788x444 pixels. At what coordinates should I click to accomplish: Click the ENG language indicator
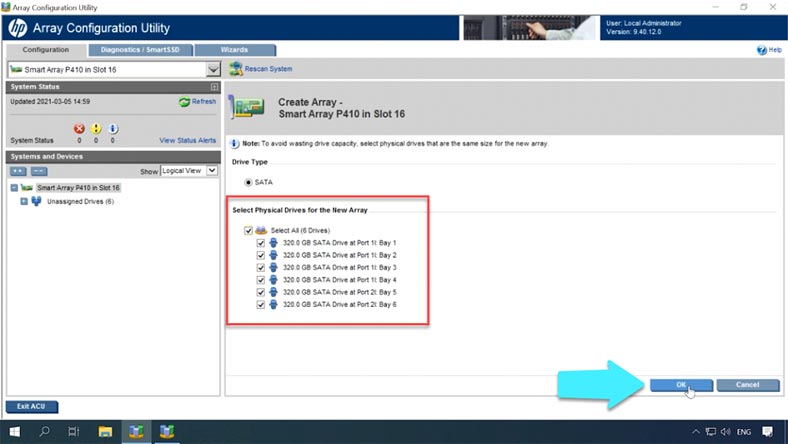point(744,432)
